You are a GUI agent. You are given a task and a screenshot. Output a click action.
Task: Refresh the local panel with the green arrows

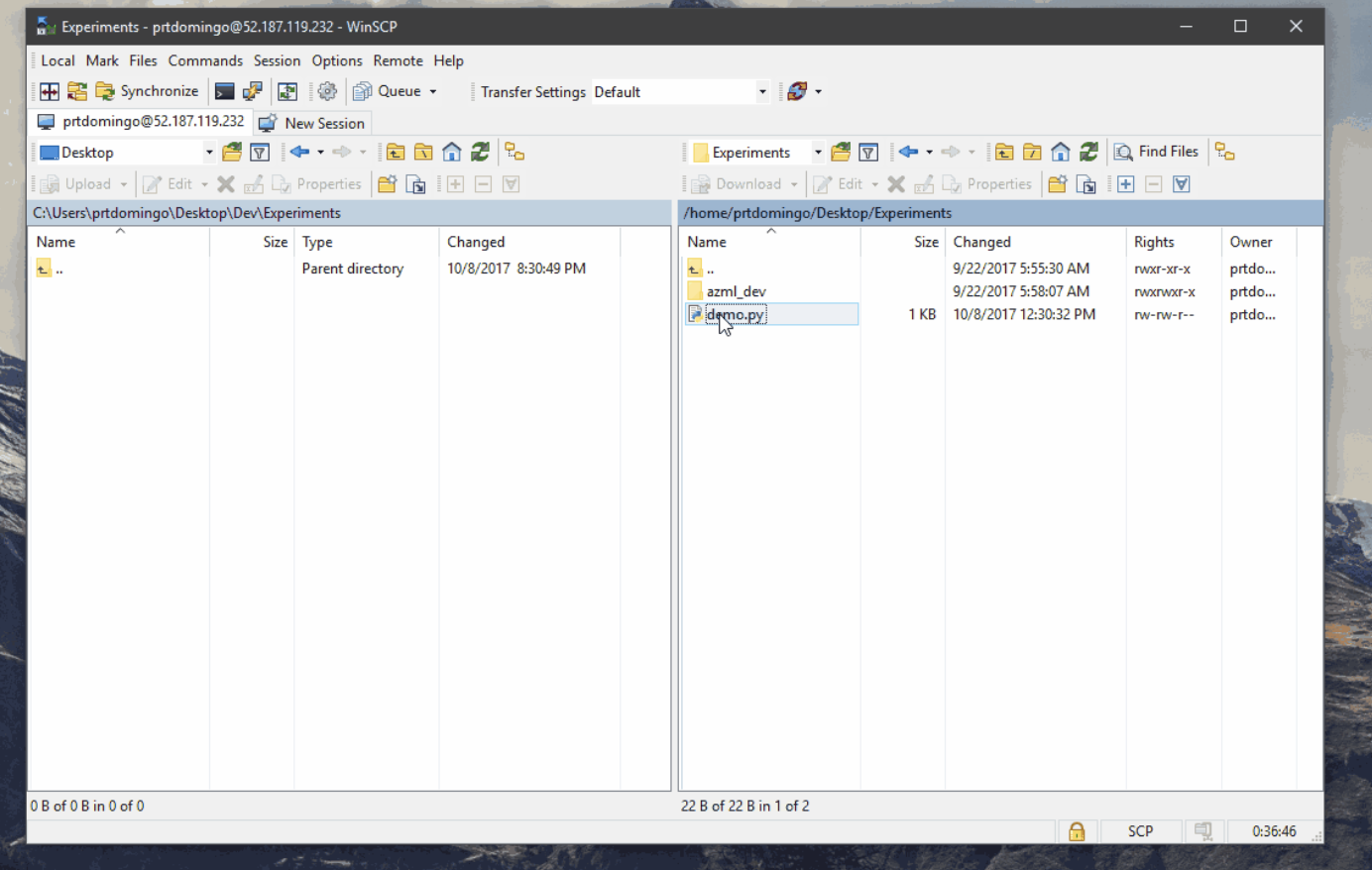tap(480, 153)
